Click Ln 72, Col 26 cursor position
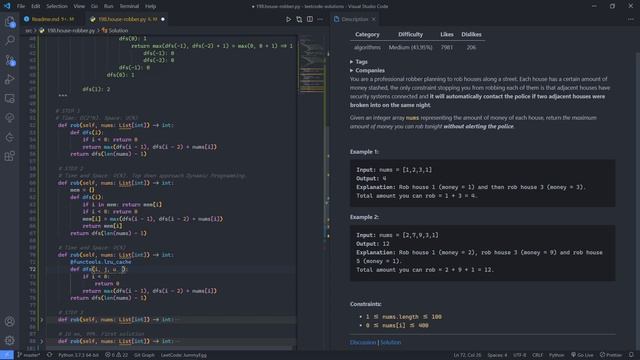 467,355
